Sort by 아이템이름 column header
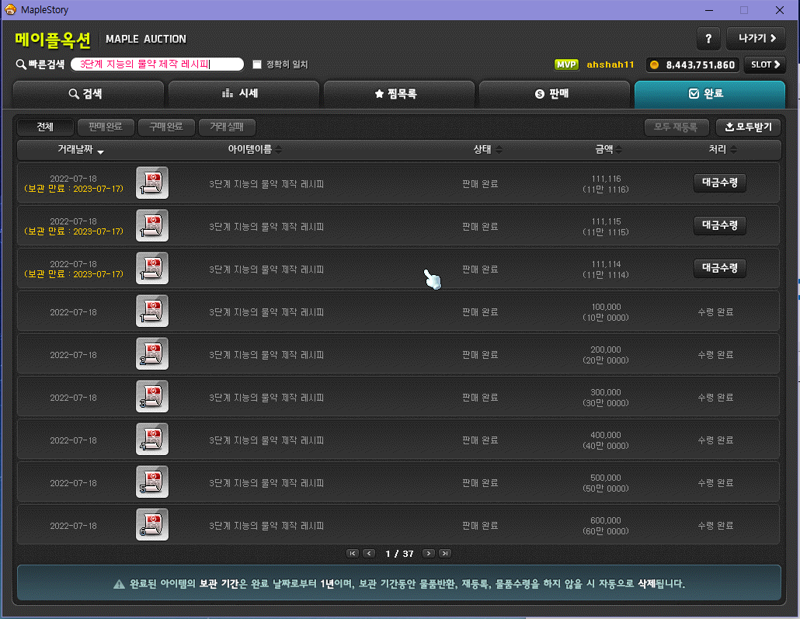Screen dimensions: 800x619 [255, 150]
